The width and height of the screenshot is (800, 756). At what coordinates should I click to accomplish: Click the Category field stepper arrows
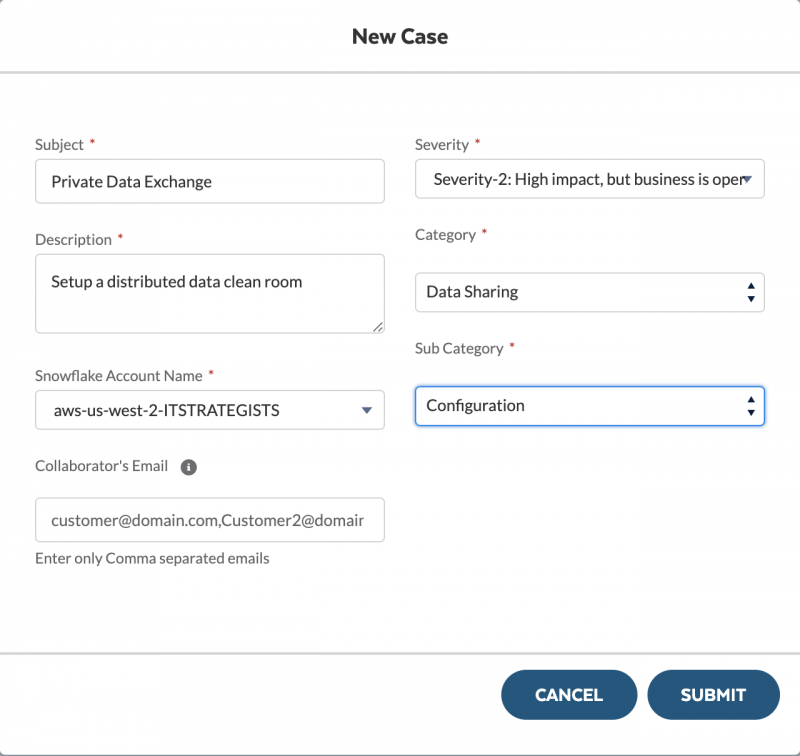tap(750, 292)
